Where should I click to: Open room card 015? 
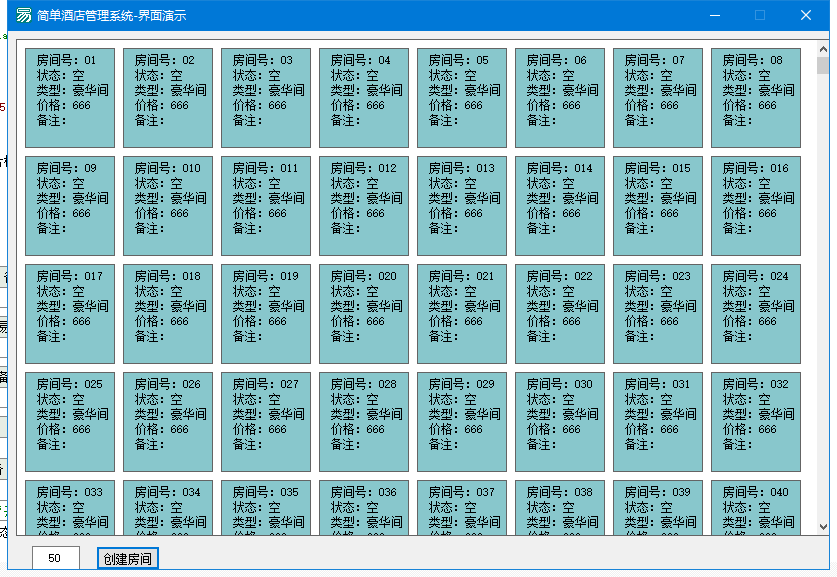click(658, 206)
